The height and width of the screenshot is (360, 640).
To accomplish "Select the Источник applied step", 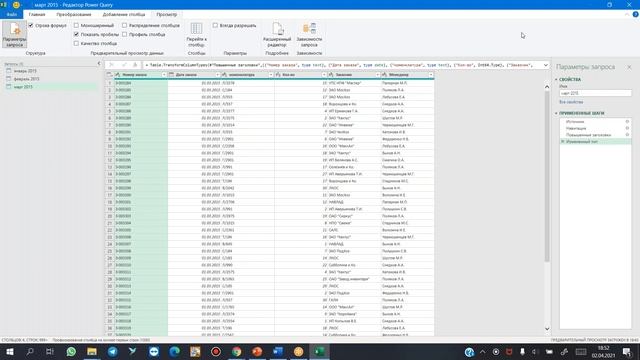I will point(575,122).
